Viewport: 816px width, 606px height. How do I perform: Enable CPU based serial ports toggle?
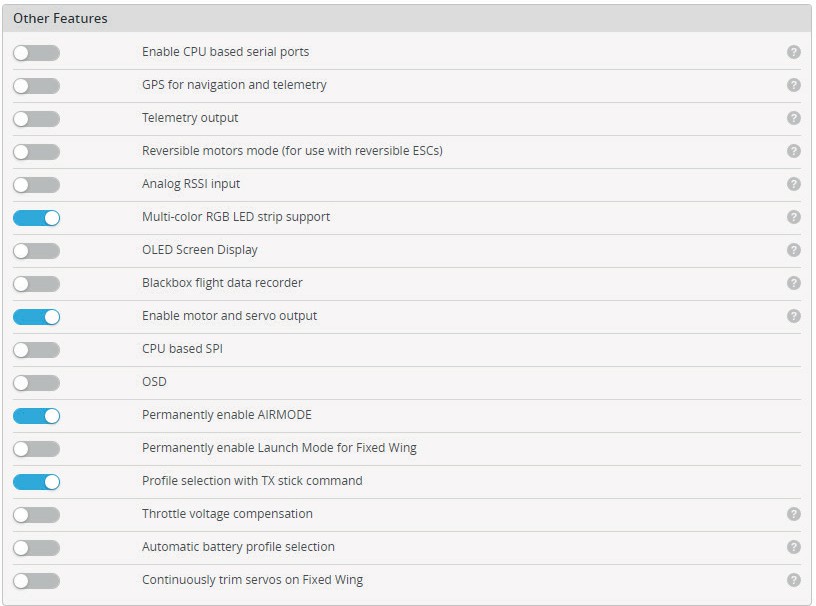pyautogui.click(x=36, y=53)
